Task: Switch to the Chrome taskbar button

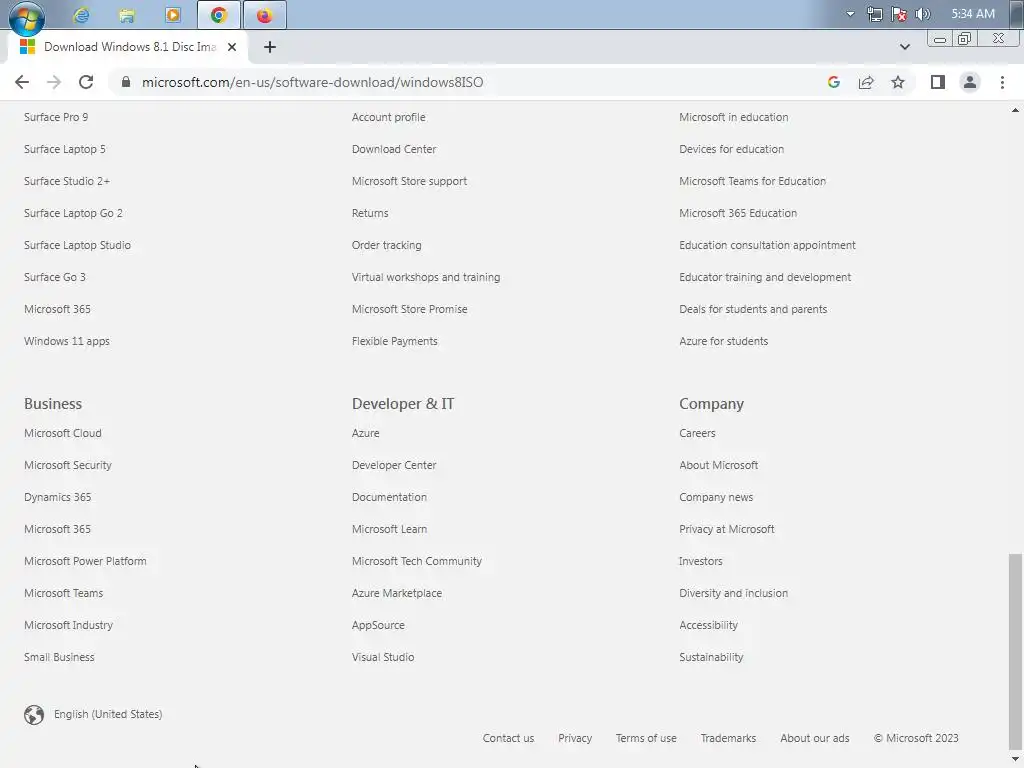Action: [219, 15]
